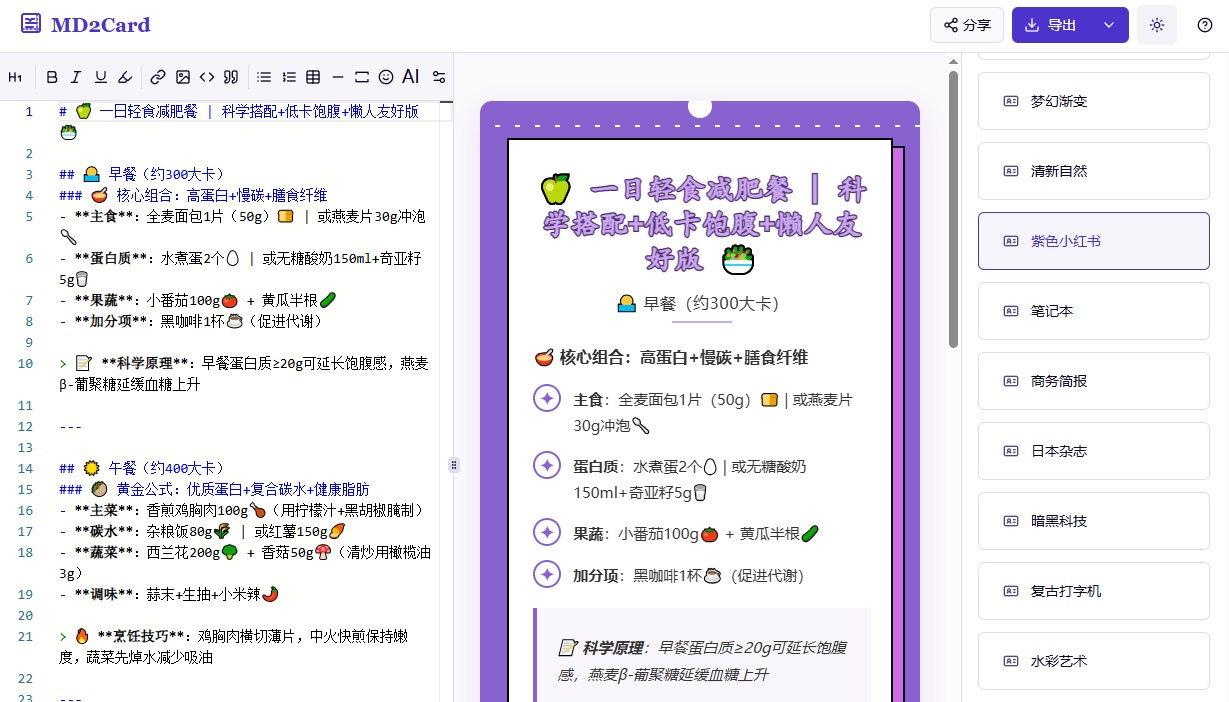
Task: Insert a blockquote
Action: point(231,77)
